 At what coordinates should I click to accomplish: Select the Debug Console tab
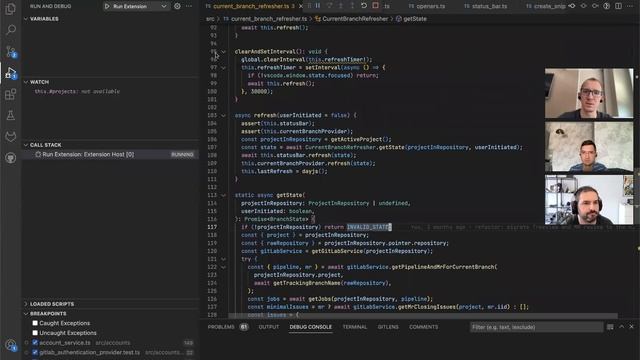311,327
